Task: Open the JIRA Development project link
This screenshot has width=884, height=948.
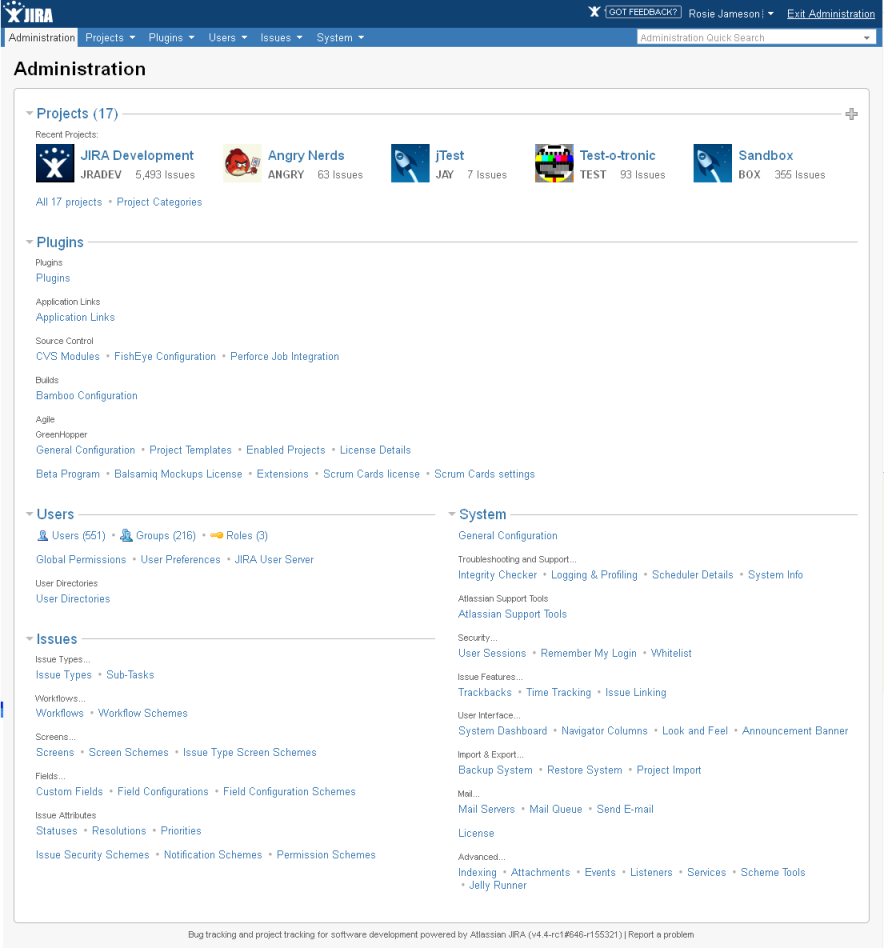Action: [x=137, y=155]
